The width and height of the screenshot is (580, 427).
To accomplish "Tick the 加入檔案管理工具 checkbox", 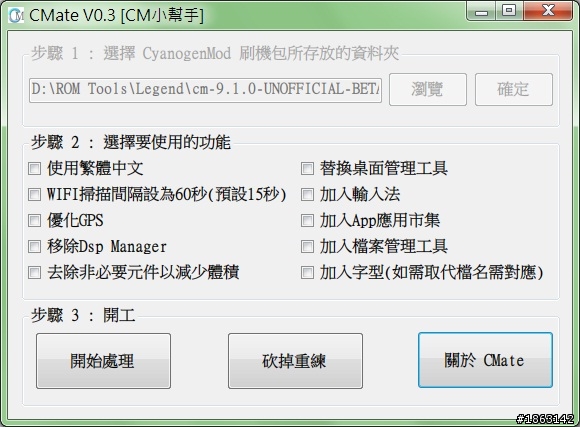I will pyautogui.click(x=307, y=247).
